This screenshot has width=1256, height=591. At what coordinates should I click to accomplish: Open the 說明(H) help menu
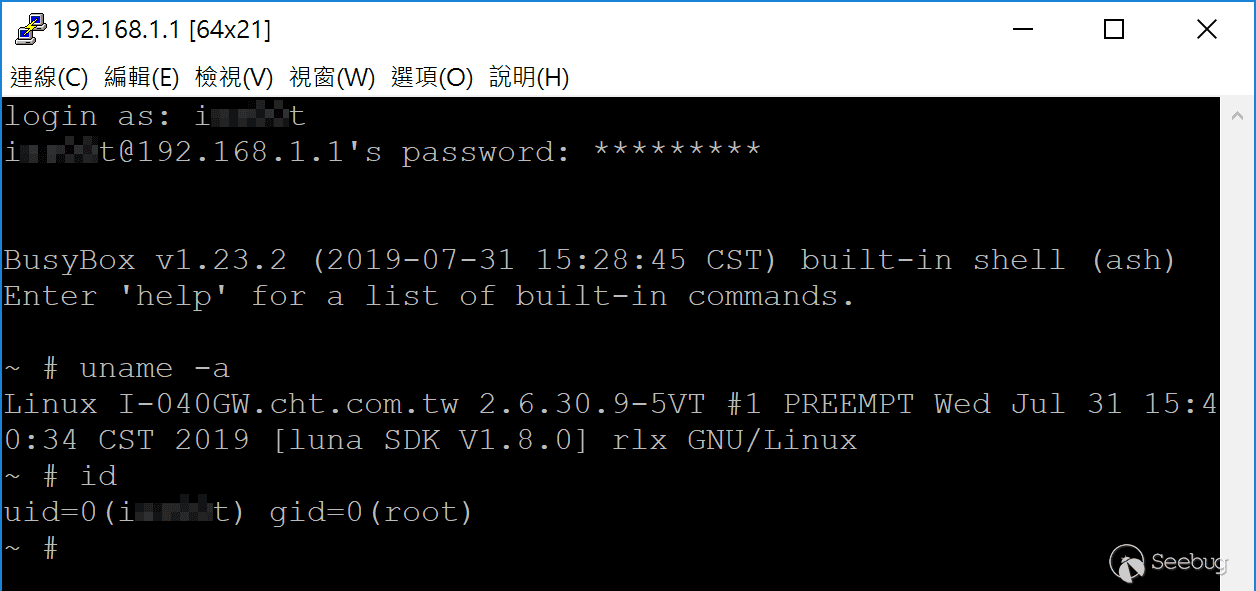coord(529,78)
